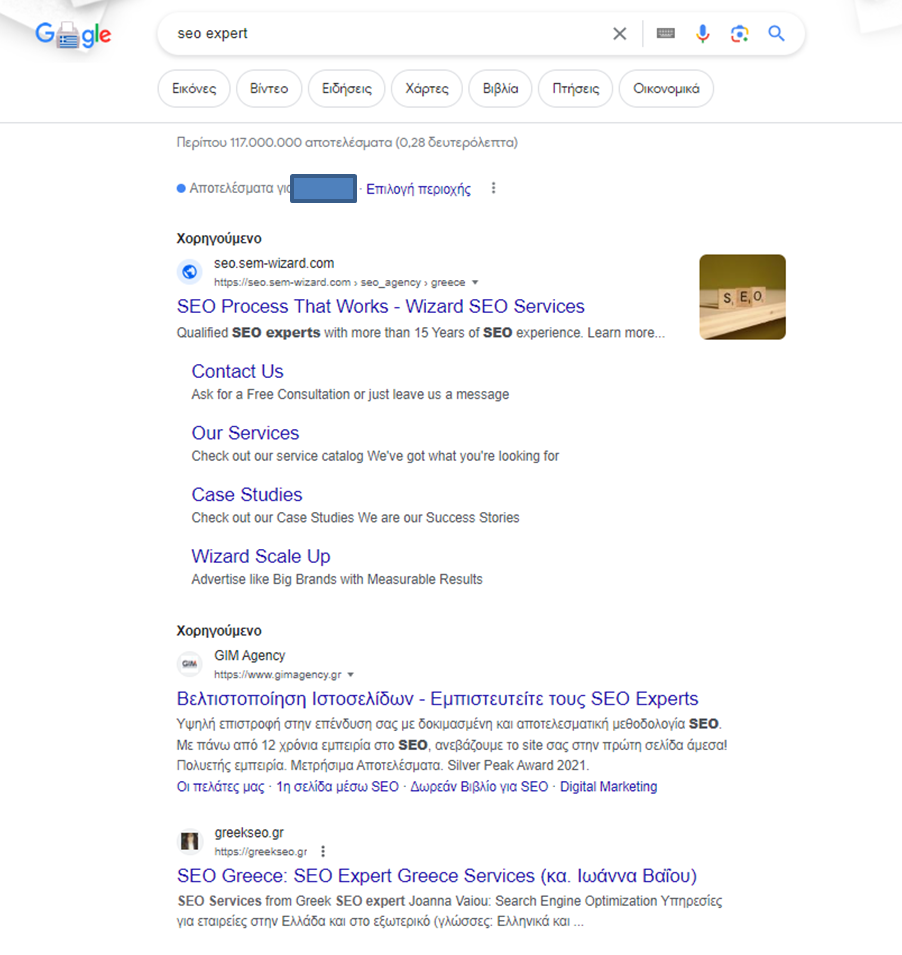This screenshot has height=955, width=902.
Task: Open Google Lens image search
Action: click(x=739, y=34)
